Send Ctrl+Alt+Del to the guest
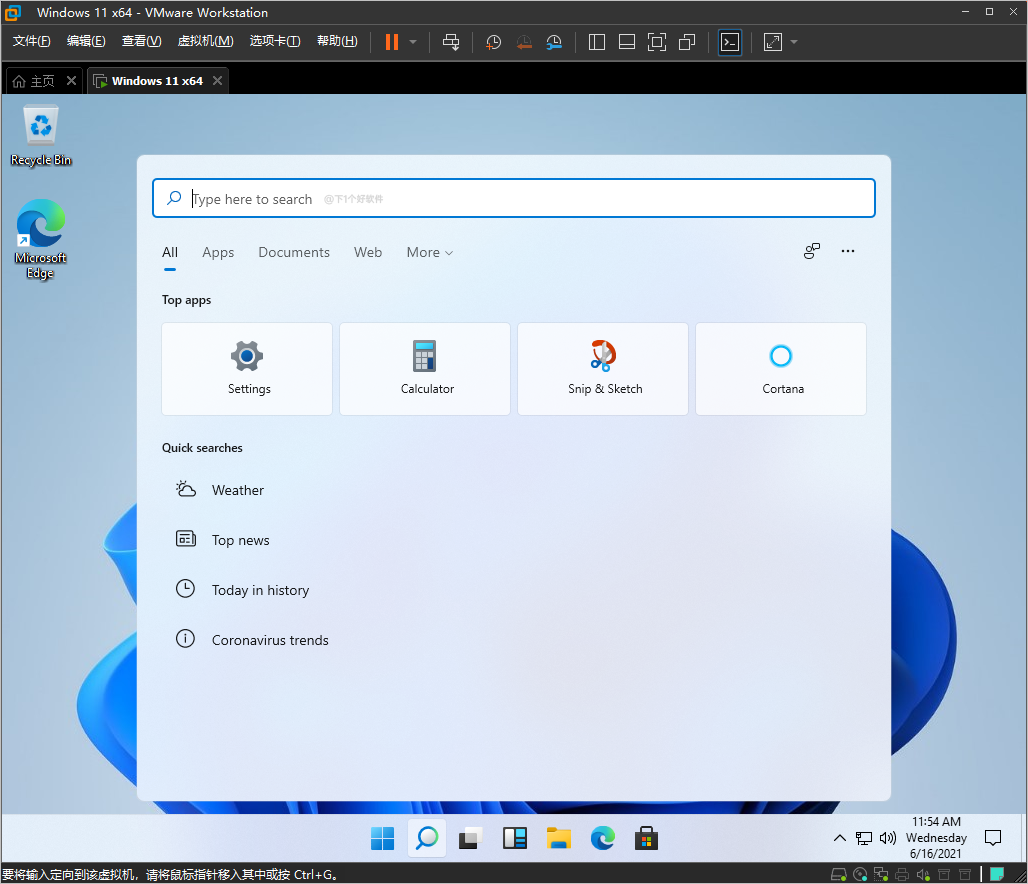 click(451, 42)
